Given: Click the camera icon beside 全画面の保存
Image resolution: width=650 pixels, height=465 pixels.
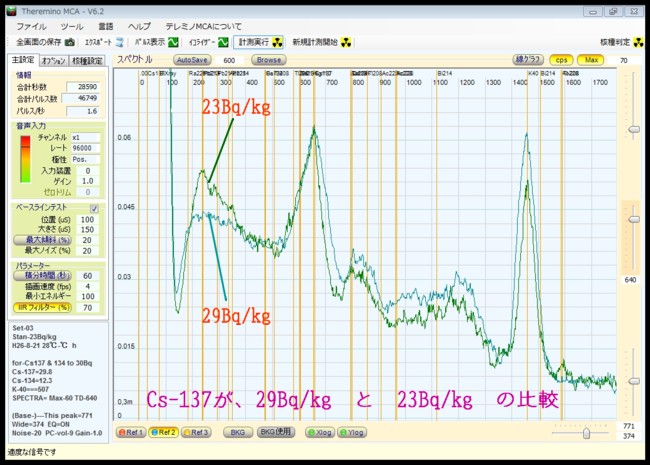Looking at the screenshot, I should (70, 42).
